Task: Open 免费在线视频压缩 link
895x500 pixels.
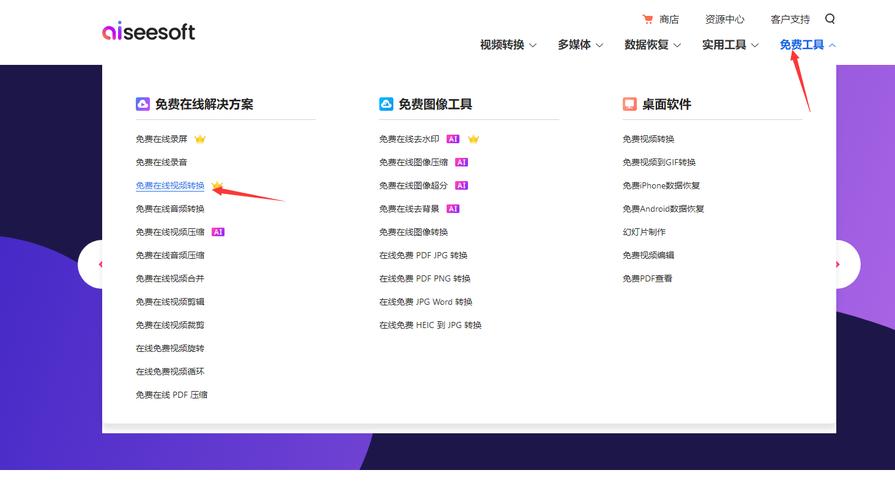Action: 170,232
